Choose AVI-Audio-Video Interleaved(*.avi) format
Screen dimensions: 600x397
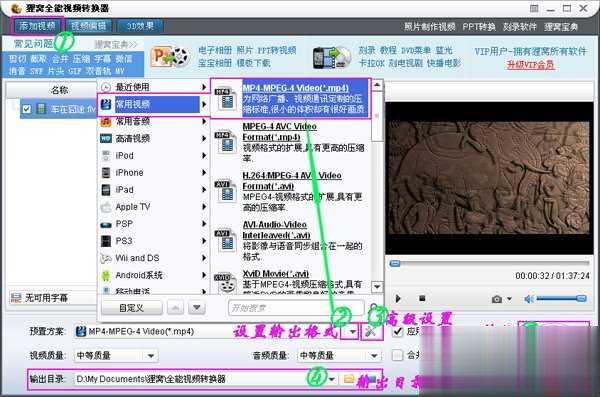291,240
